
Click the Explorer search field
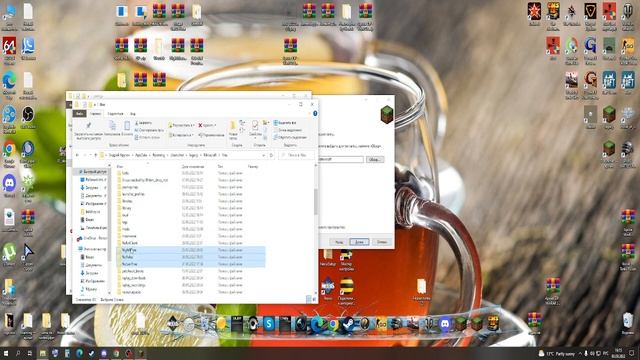(296, 155)
